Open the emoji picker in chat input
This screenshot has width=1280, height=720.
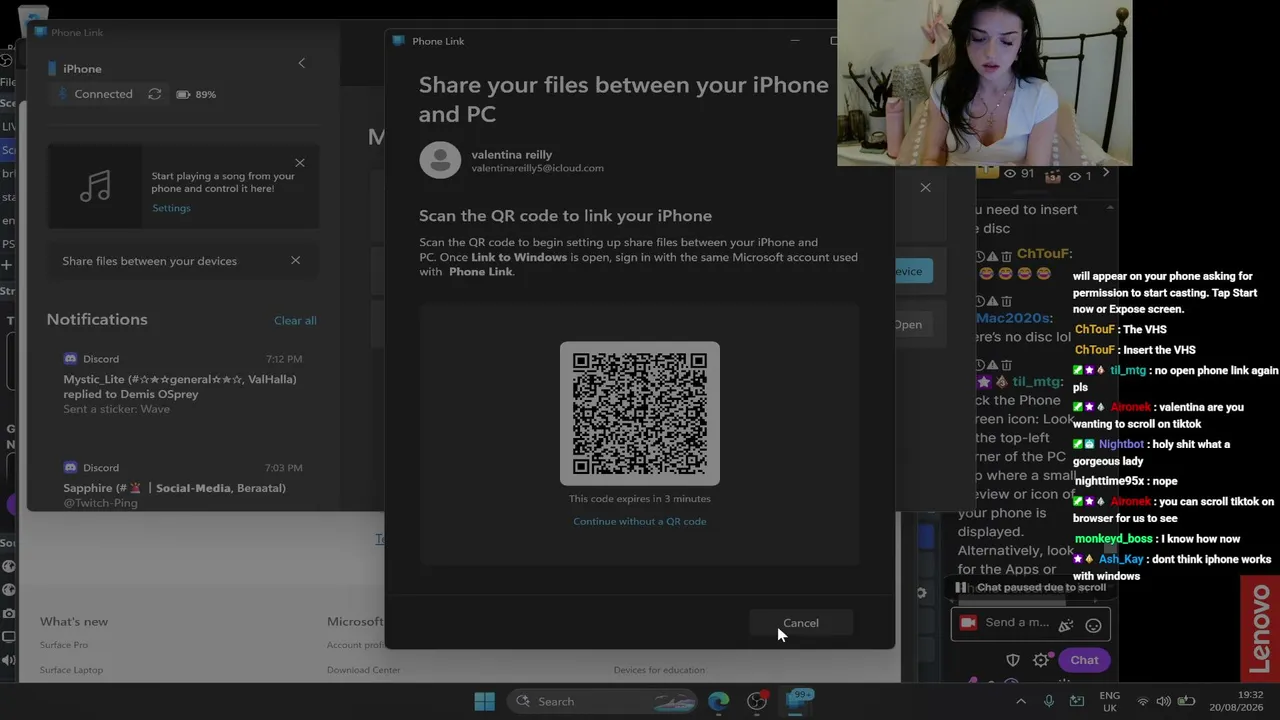(1093, 625)
